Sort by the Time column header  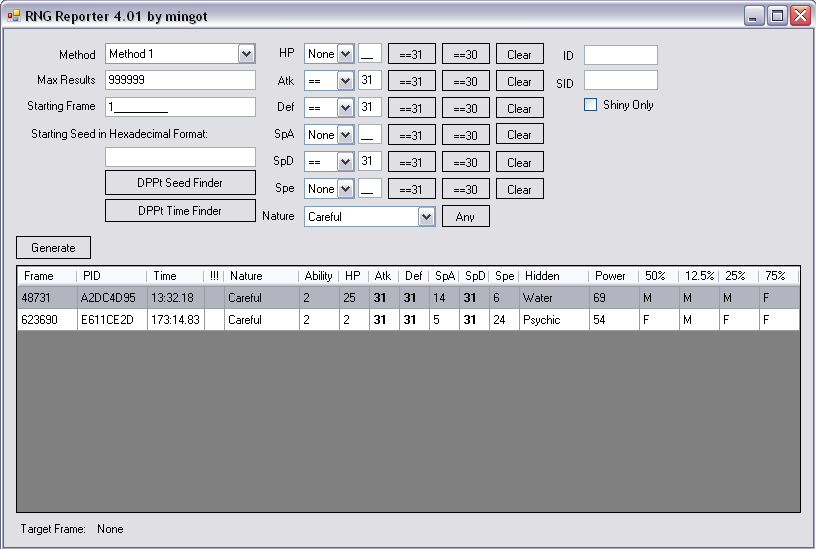[x=176, y=276]
